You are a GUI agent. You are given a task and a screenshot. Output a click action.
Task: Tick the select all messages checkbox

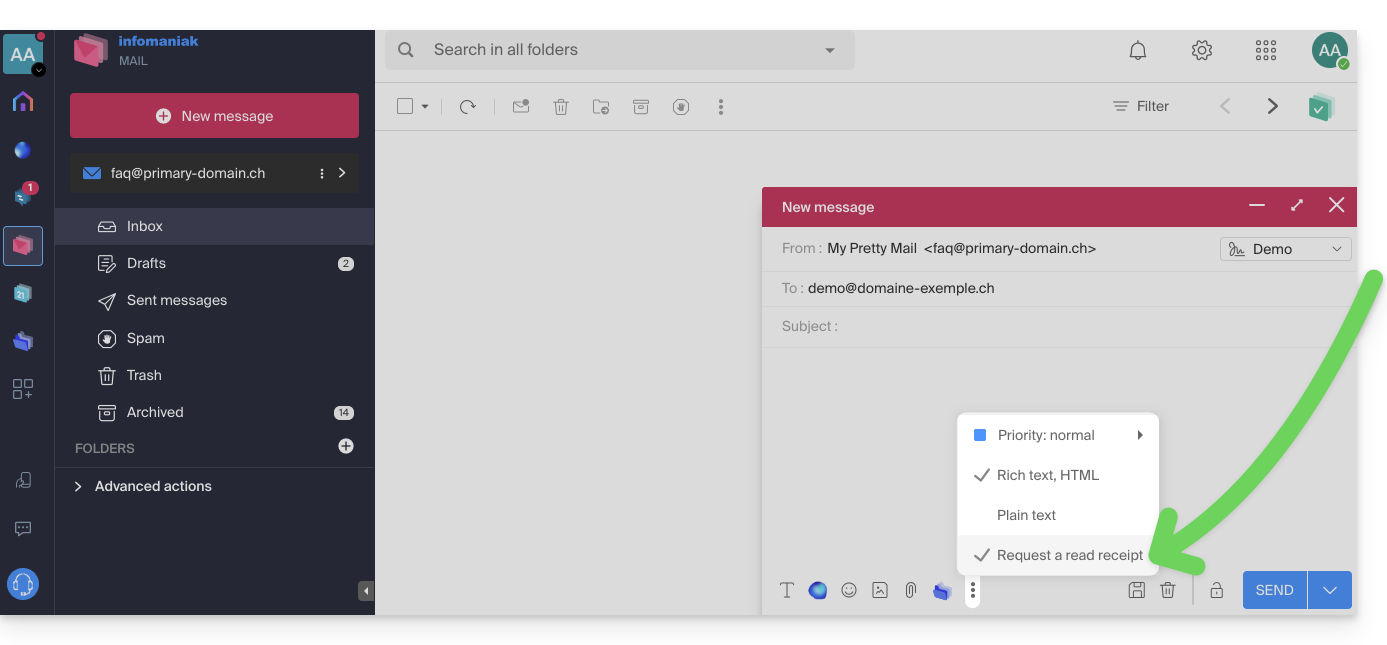(405, 106)
